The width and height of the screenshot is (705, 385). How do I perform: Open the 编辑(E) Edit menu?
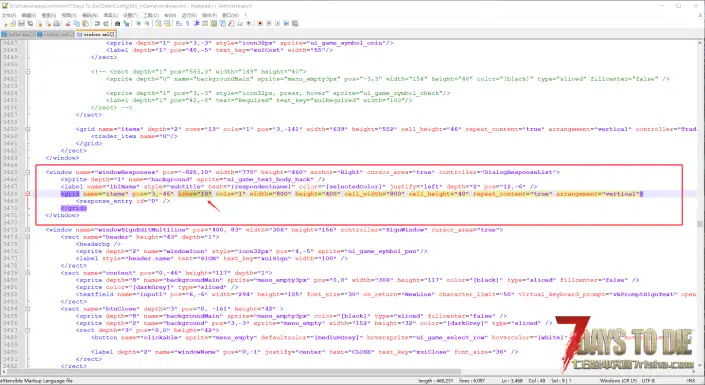[x=29, y=15]
